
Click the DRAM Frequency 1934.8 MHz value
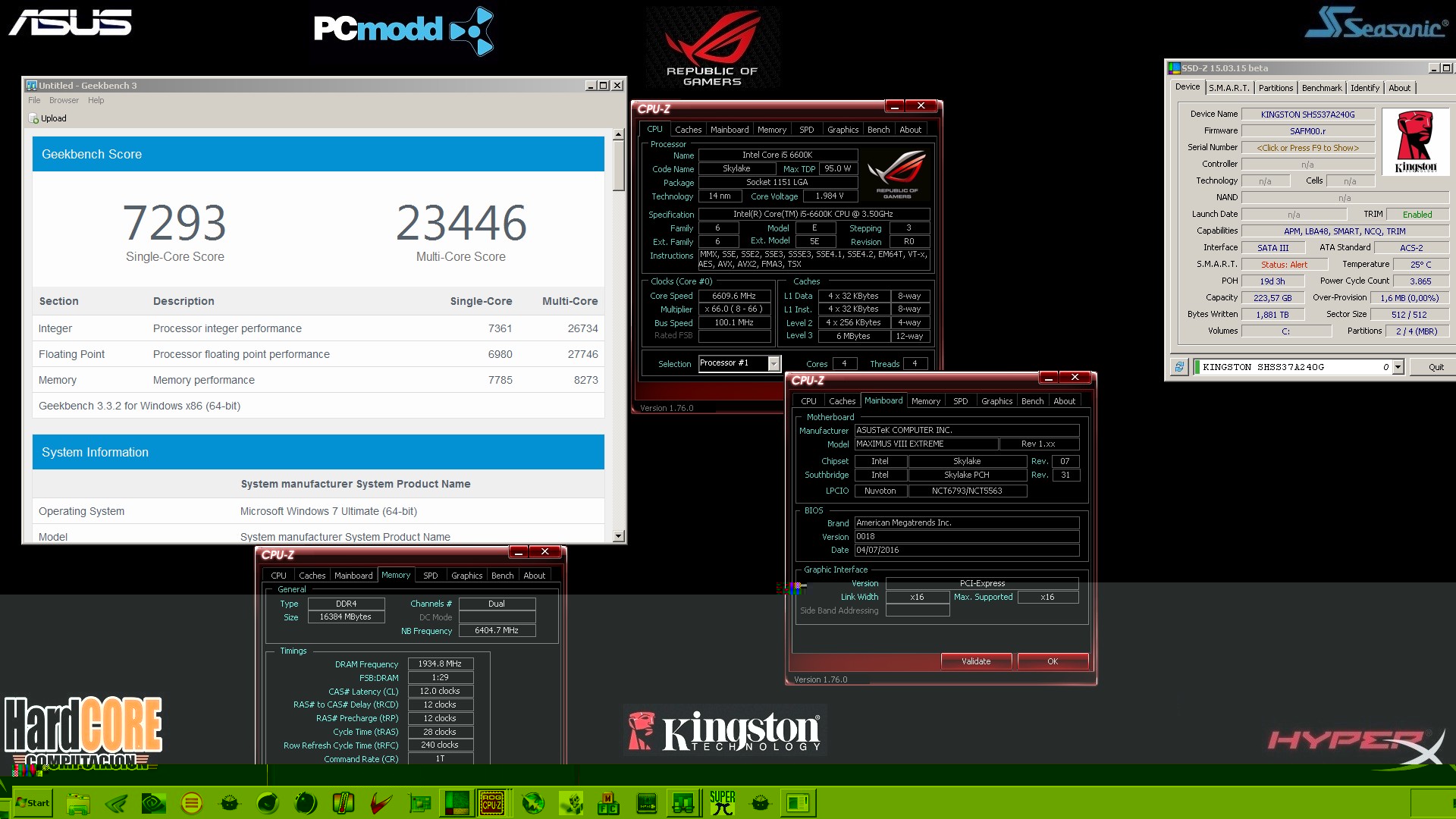[440, 664]
